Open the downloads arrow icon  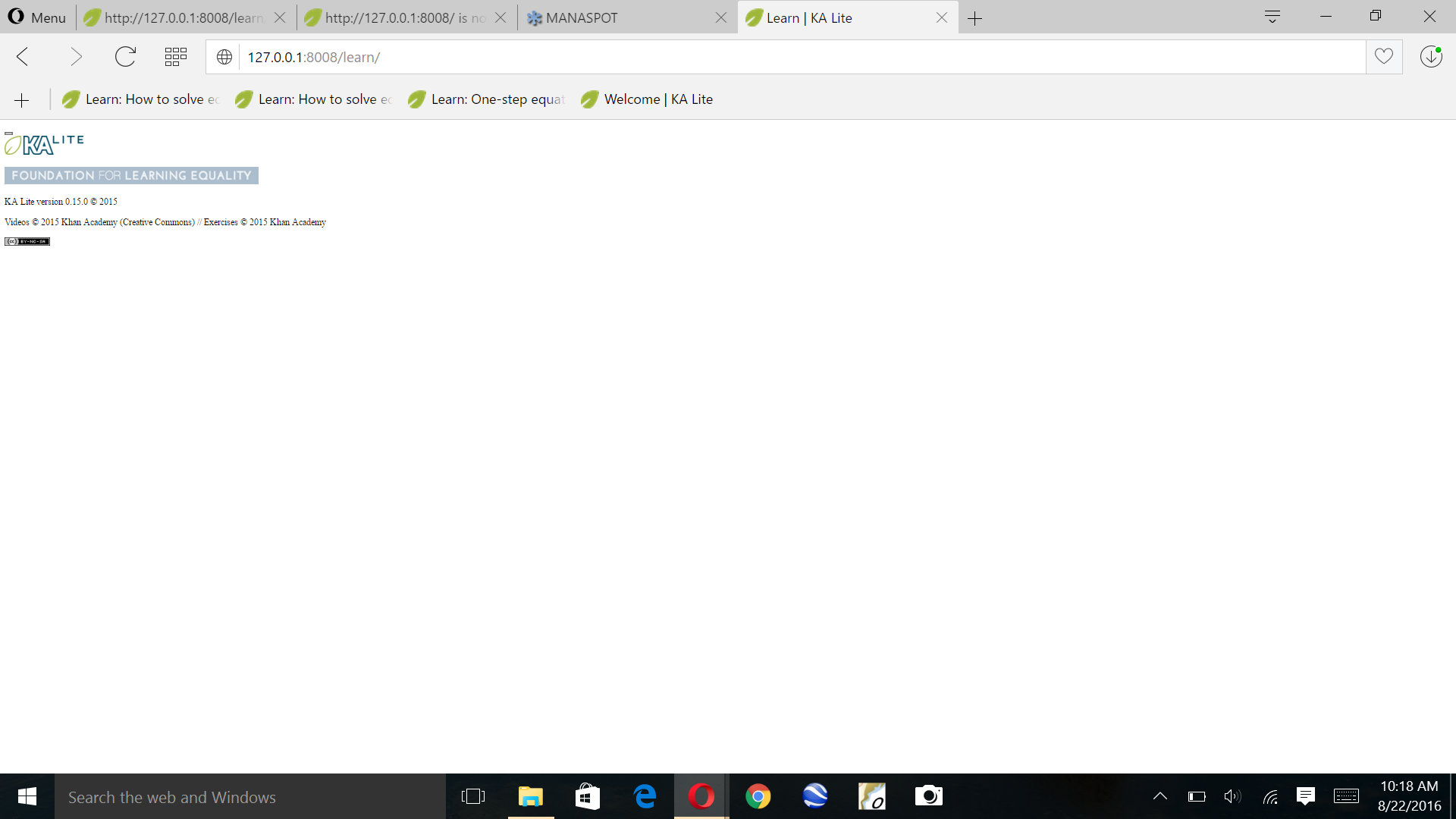(1430, 57)
